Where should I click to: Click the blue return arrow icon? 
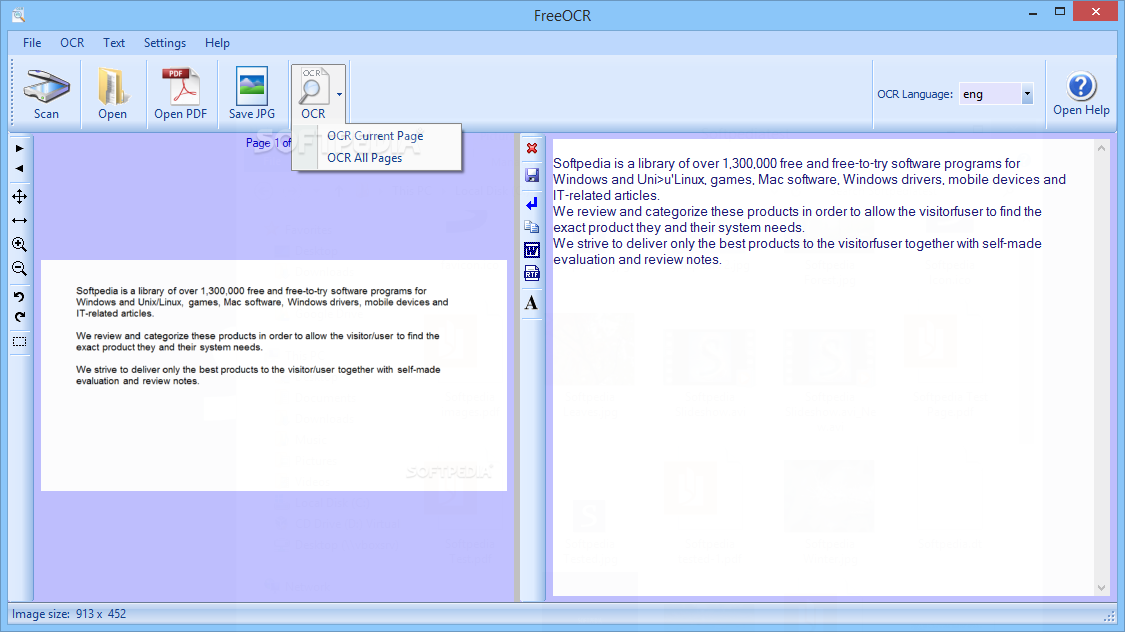click(x=532, y=204)
